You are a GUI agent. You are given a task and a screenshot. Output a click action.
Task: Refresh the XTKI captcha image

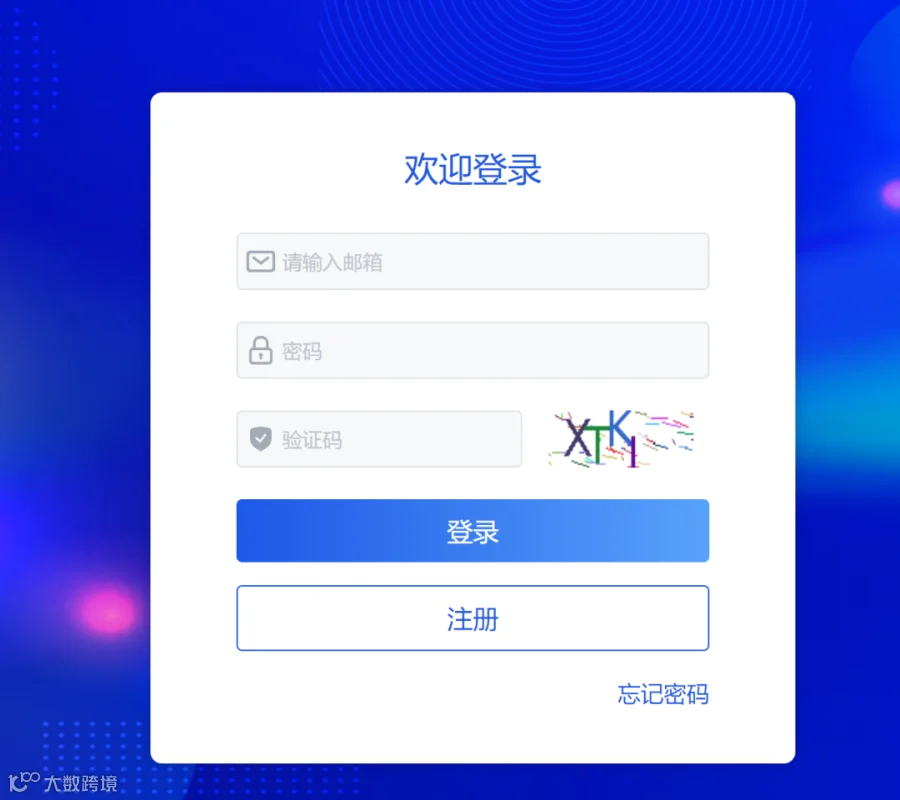pos(622,439)
